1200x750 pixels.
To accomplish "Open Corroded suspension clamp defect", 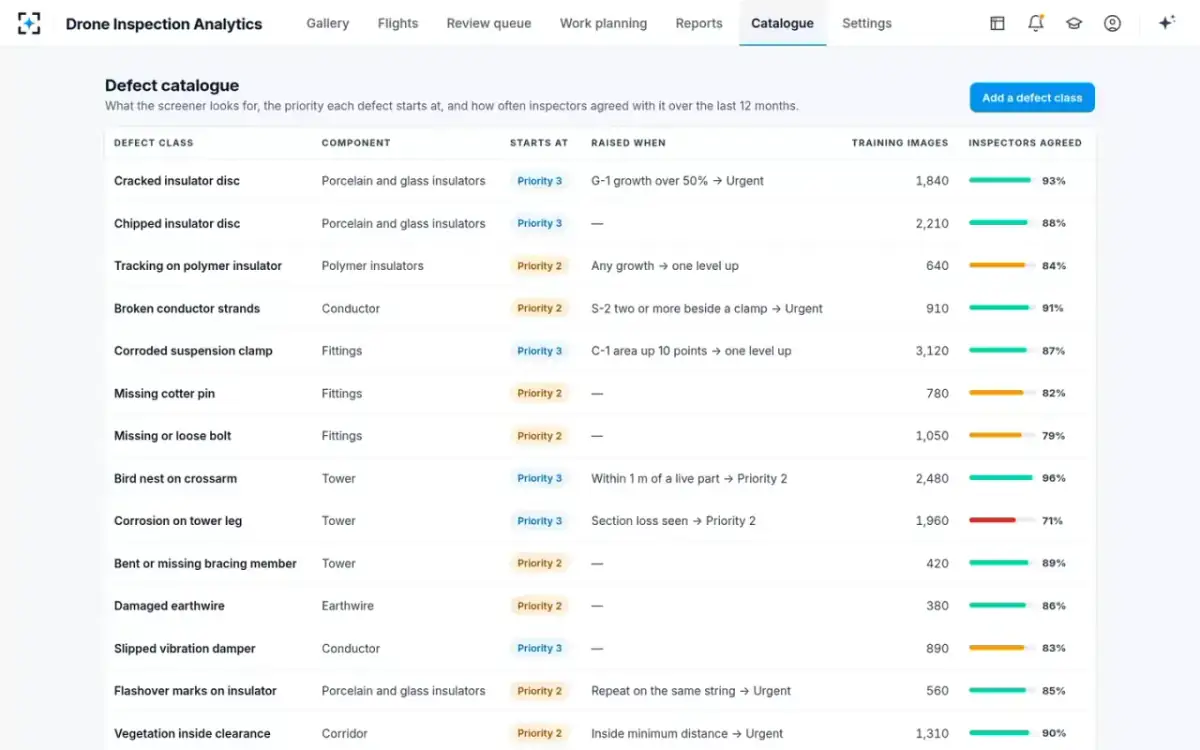I will click(x=193, y=351).
